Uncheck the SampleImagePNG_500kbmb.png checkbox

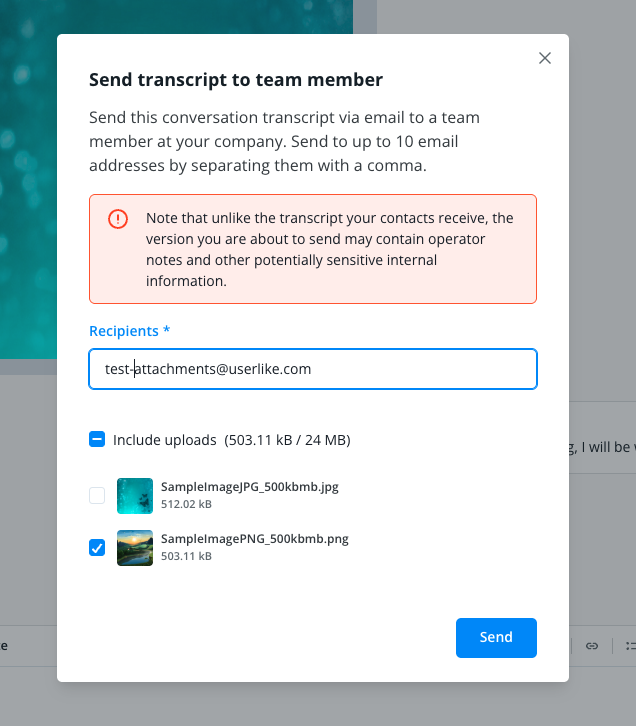click(97, 547)
